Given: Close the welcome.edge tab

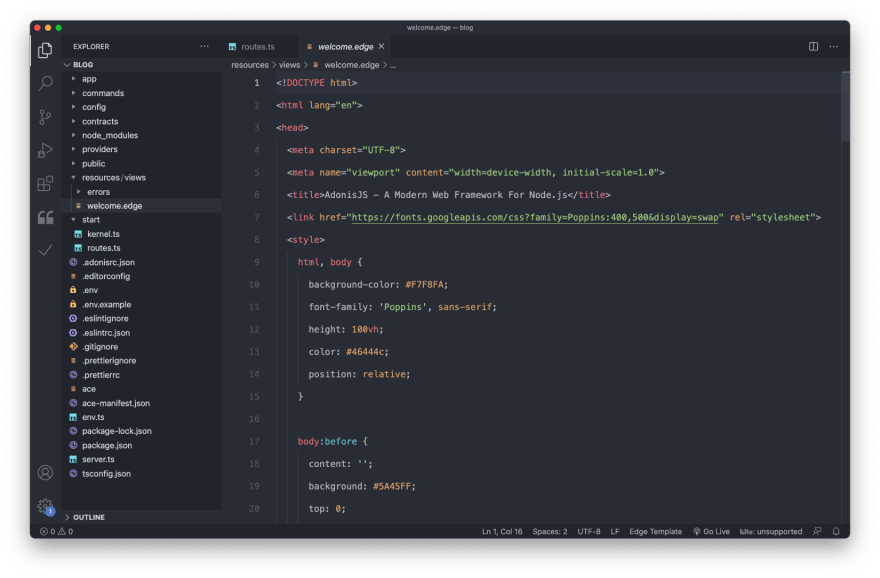Looking at the screenshot, I should [x=382, y=47].
